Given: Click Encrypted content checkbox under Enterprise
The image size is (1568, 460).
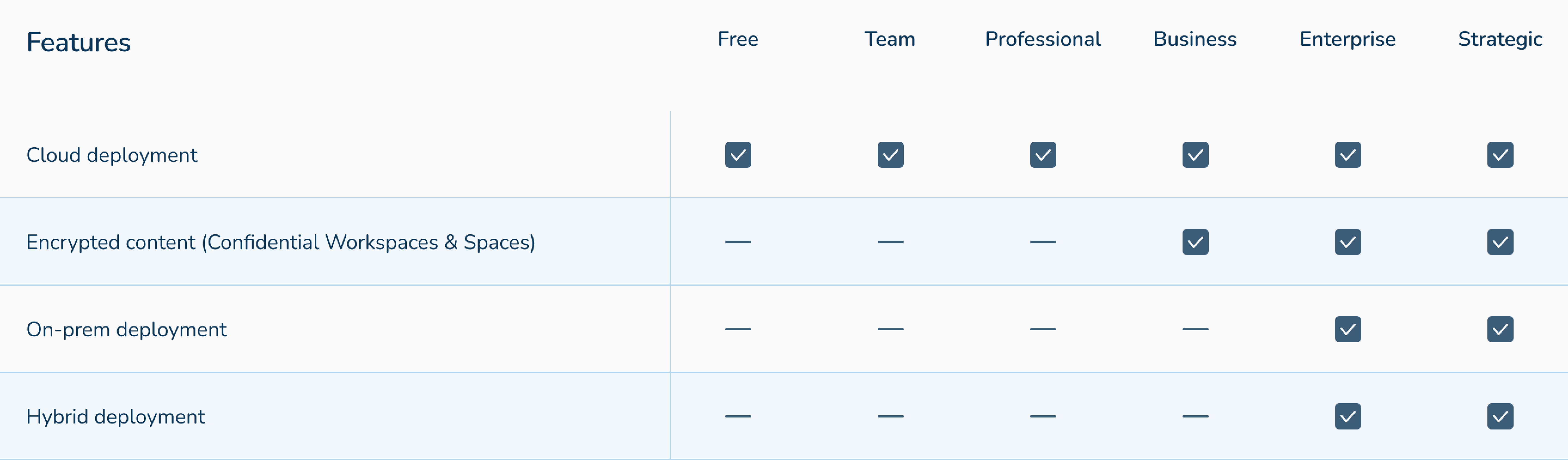Looking at the screenshot, I should pyautogui.click(x=1348, y=242).
